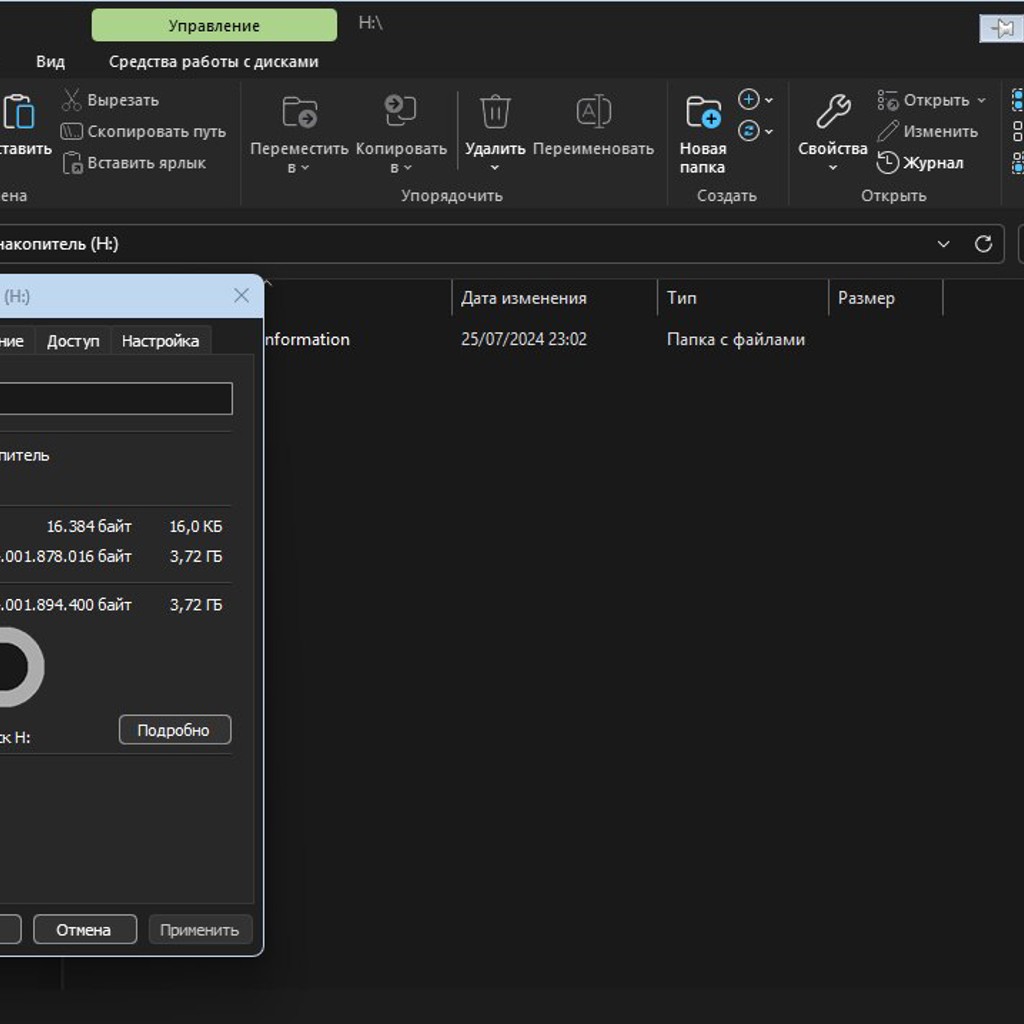Sort by the Размер column header
Screen dimensions: 1024x1024
886,298
